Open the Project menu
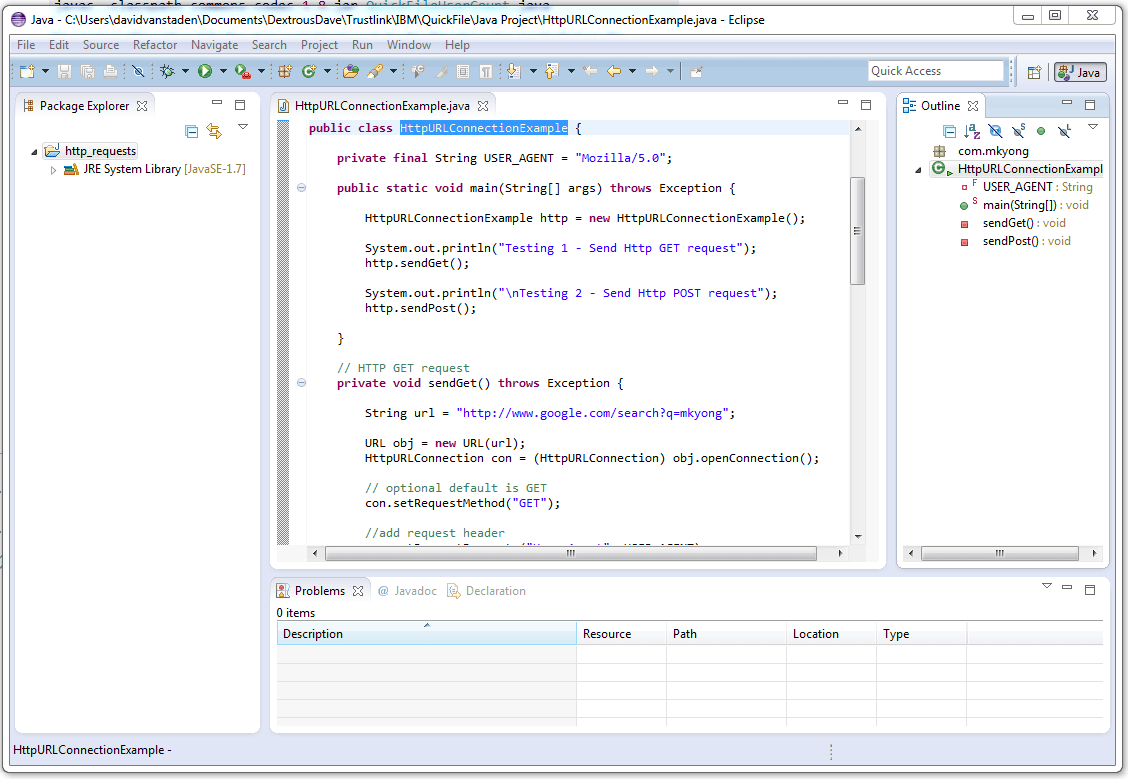Viewport: 1128px width, 779px height. click(319, 45)
